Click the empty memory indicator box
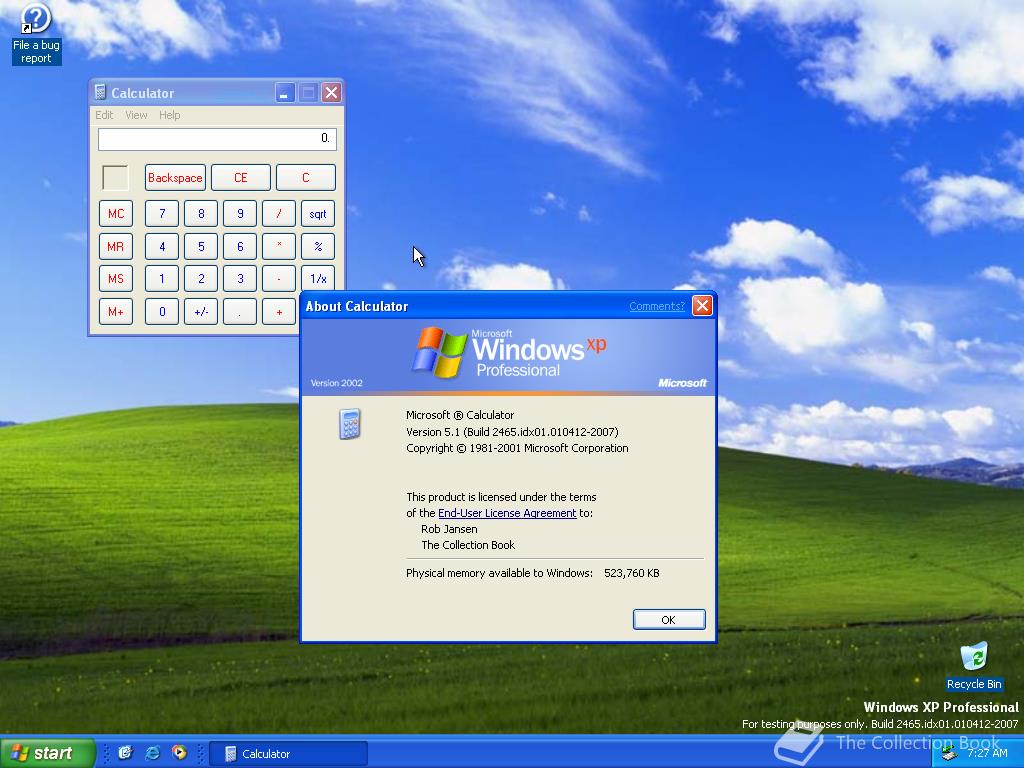This screenshot has height=768, width=1024. point(116,178)
